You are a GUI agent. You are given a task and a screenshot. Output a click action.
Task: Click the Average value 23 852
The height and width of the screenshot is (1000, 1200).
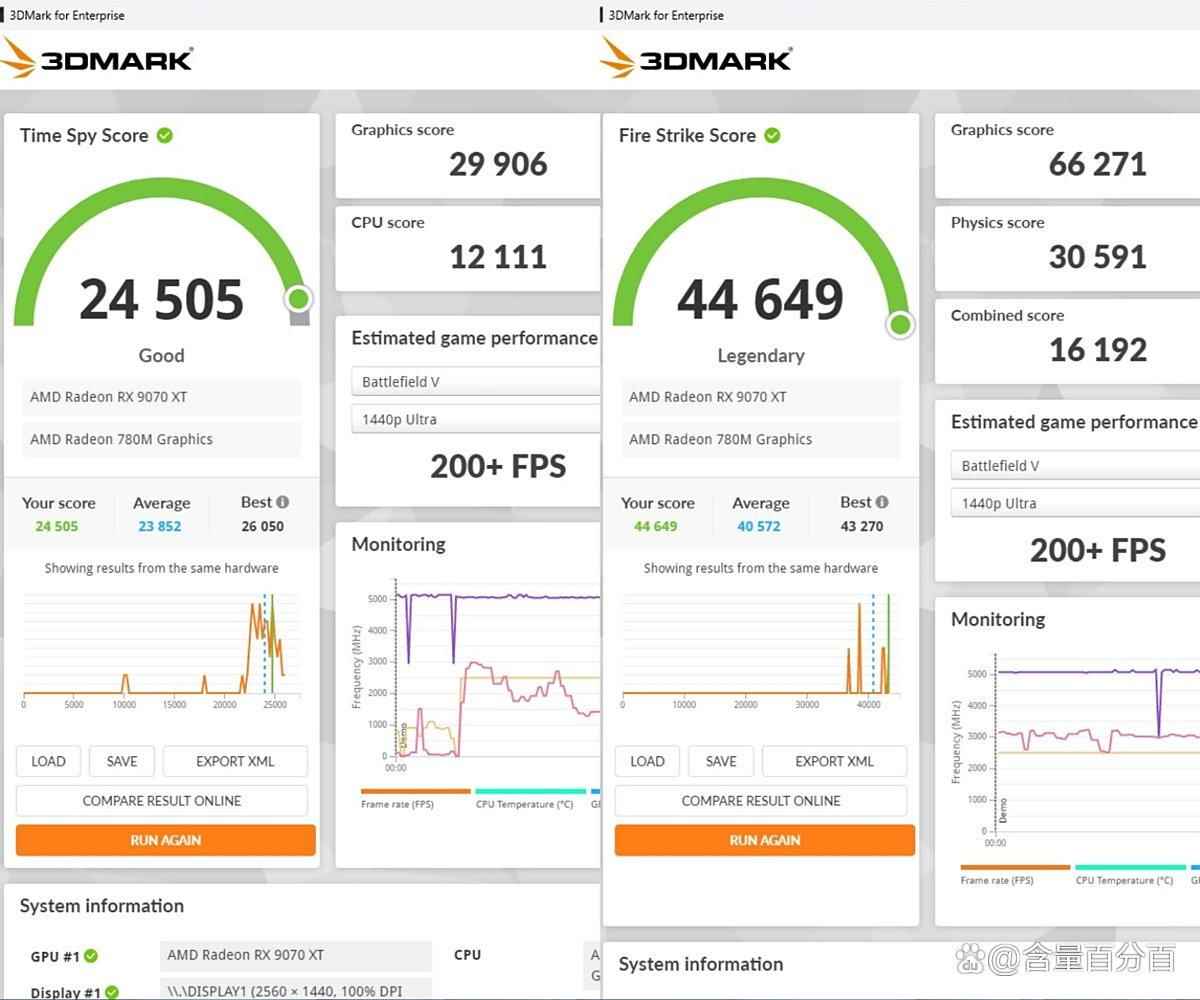click(x=159, y=526)
